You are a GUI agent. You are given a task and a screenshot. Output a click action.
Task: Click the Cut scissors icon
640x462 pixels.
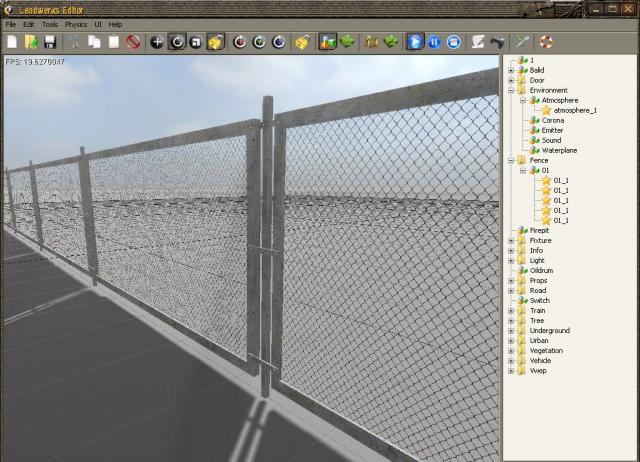click(73, 42)
